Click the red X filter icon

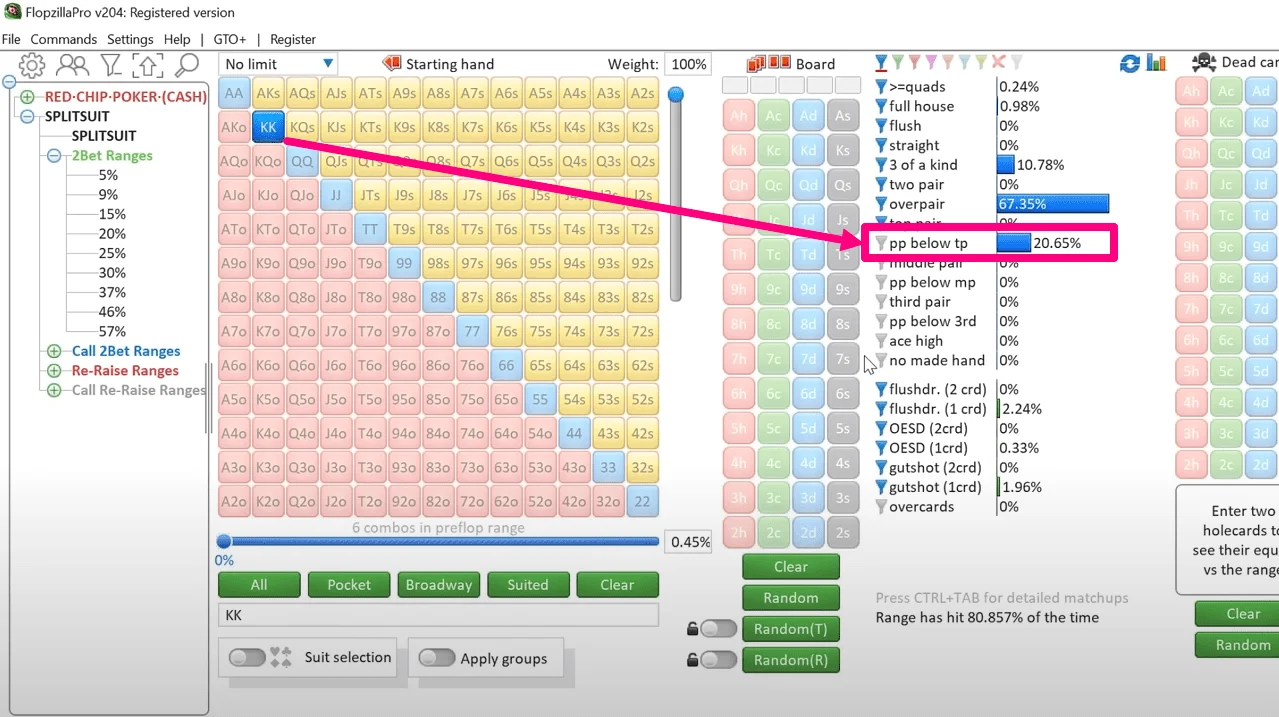(x=998, y=63)
